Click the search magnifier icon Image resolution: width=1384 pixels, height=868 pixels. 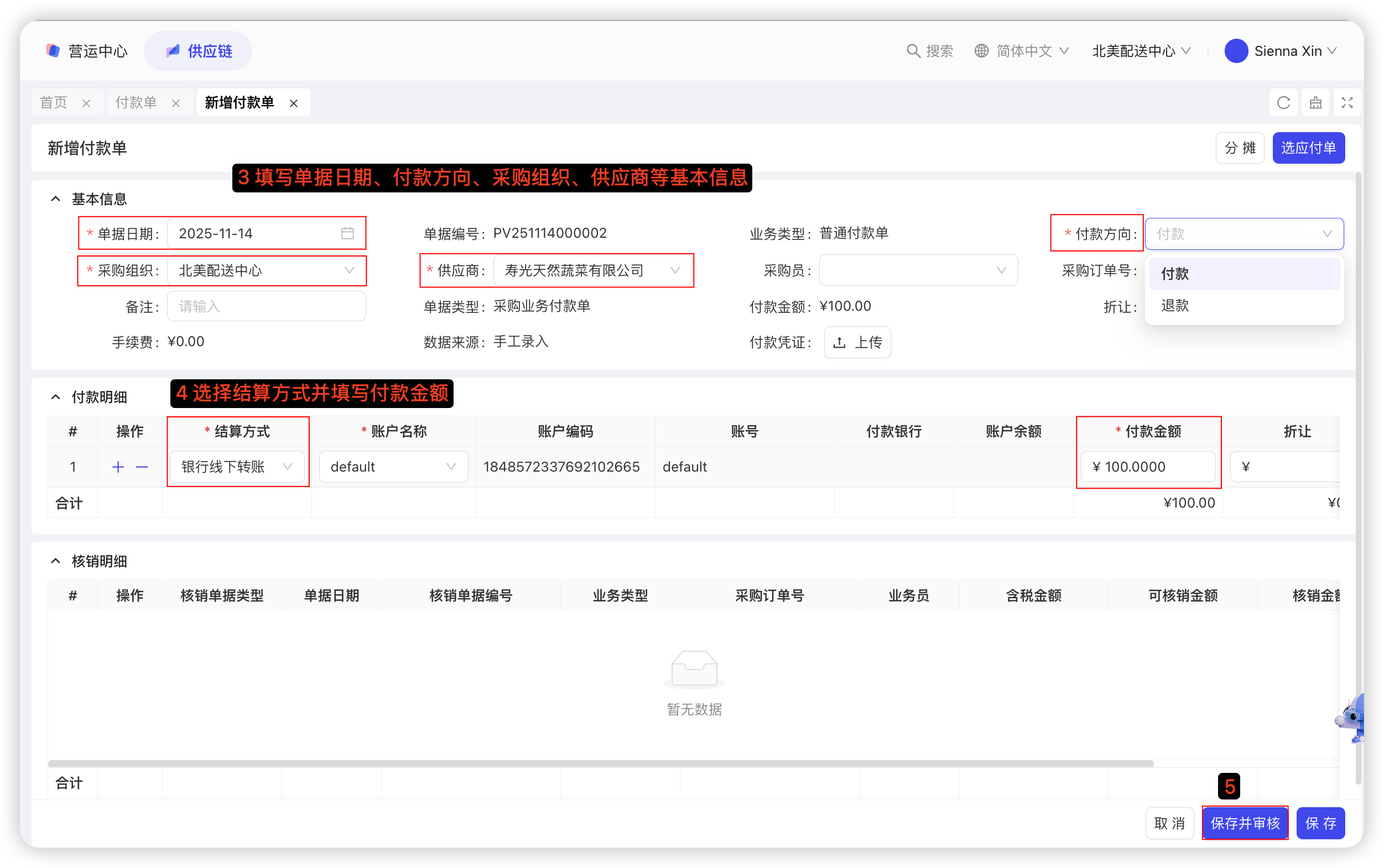(913, 51)
